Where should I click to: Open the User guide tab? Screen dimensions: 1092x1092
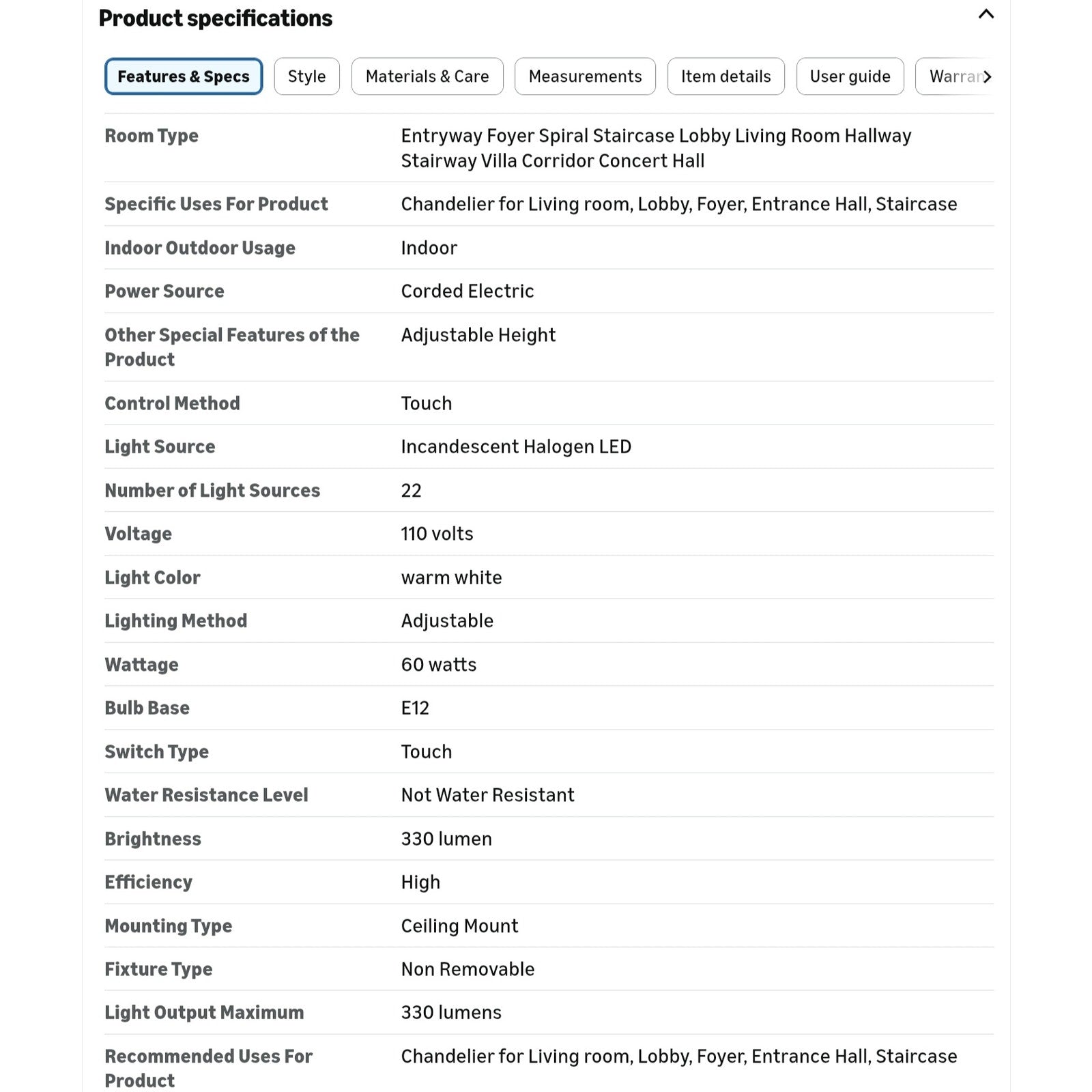[850, 76]
